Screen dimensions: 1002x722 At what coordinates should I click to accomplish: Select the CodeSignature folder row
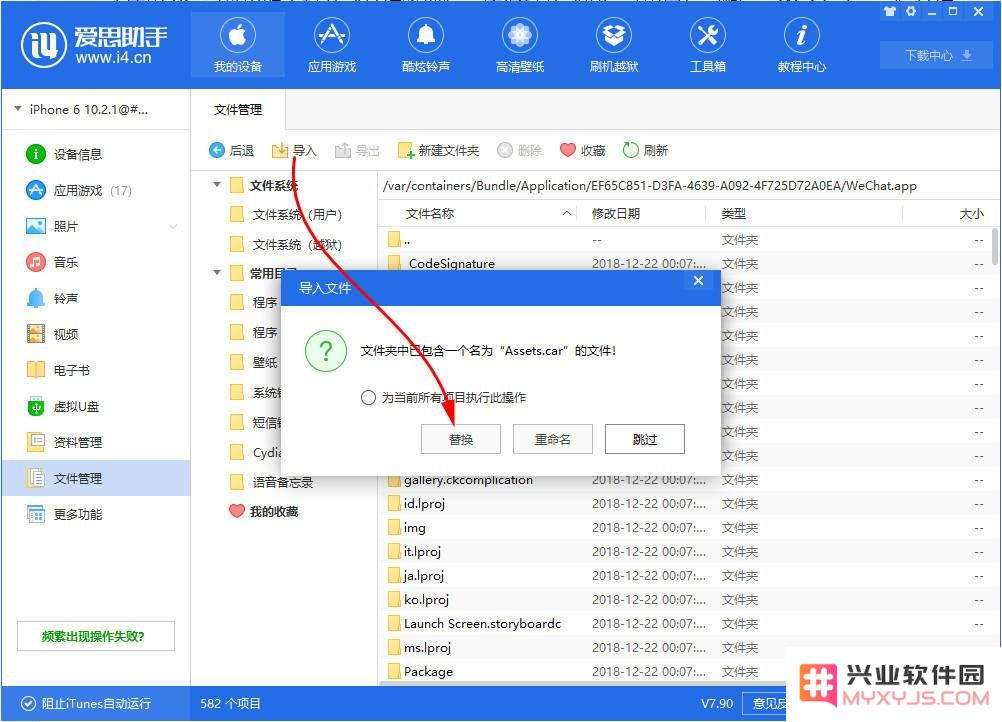pyautogui.click(x=685, y=263)
